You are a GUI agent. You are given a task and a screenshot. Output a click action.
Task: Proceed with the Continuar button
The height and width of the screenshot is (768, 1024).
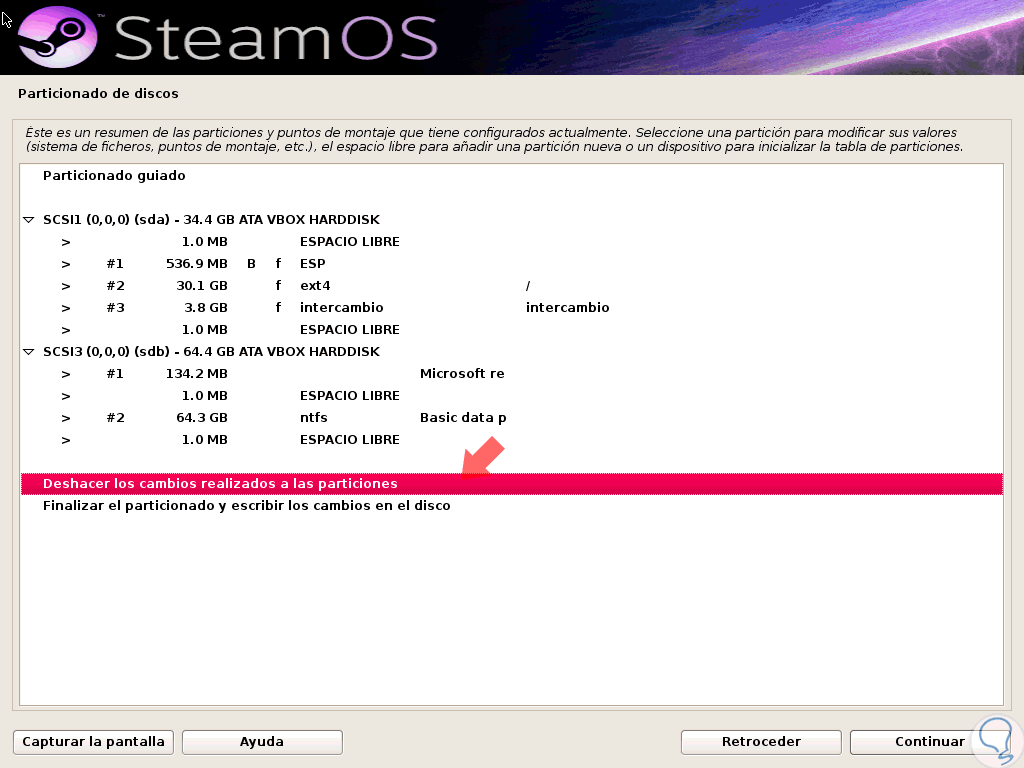coord(930,742)
